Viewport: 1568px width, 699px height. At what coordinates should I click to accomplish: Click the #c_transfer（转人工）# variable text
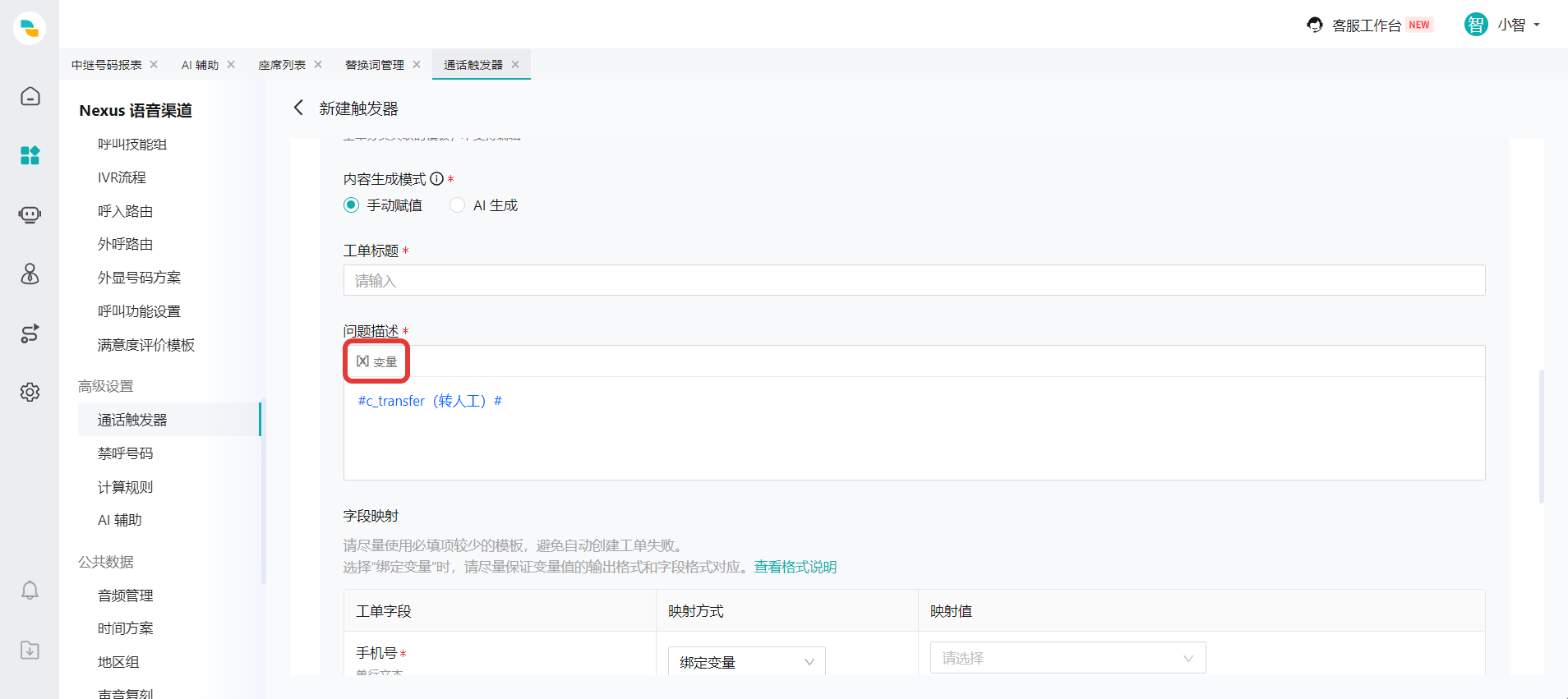(x=429, y=401)
